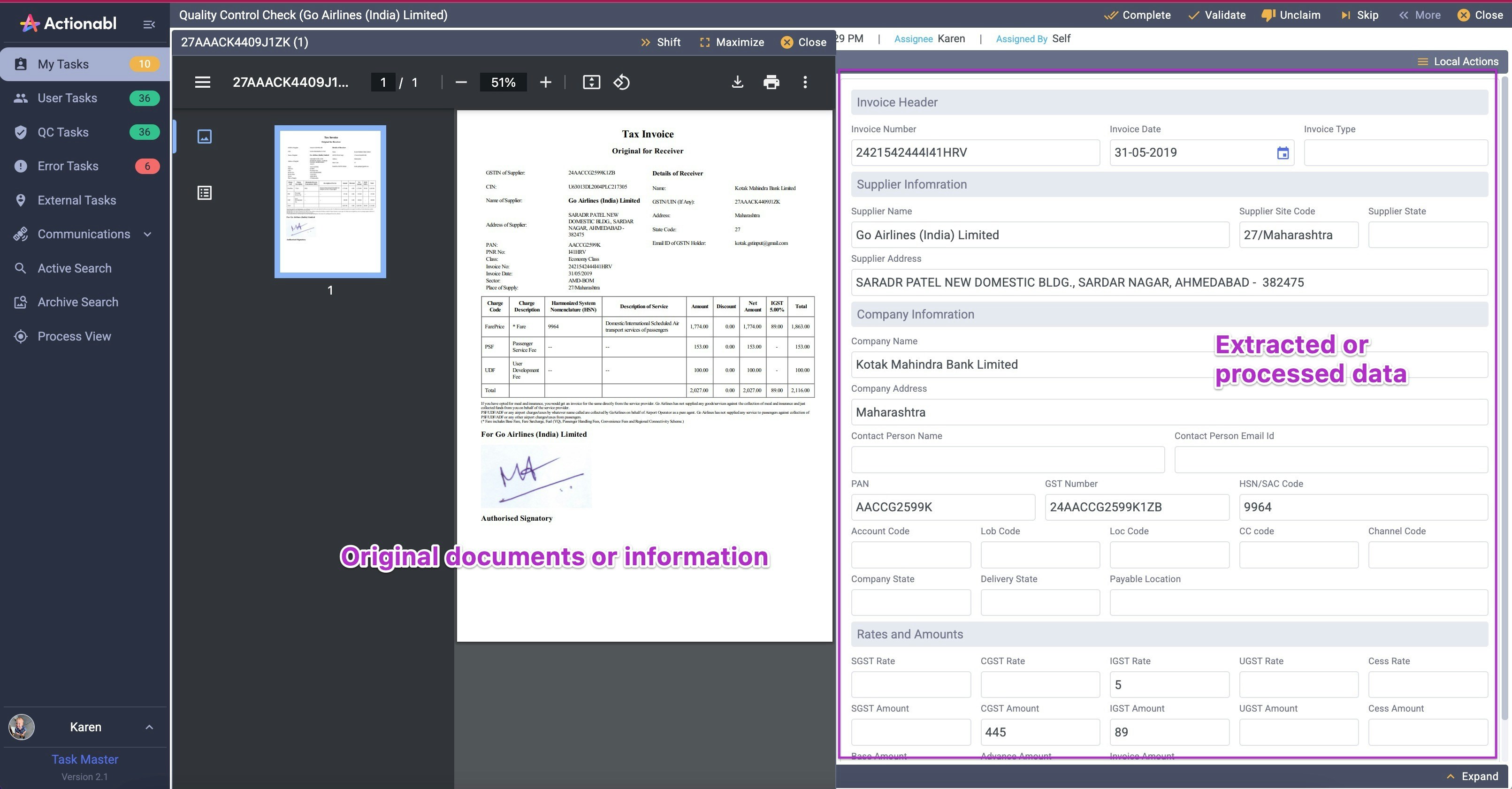Open QC Tasks in sidebar
The image size is (1512, 789).
63,132
